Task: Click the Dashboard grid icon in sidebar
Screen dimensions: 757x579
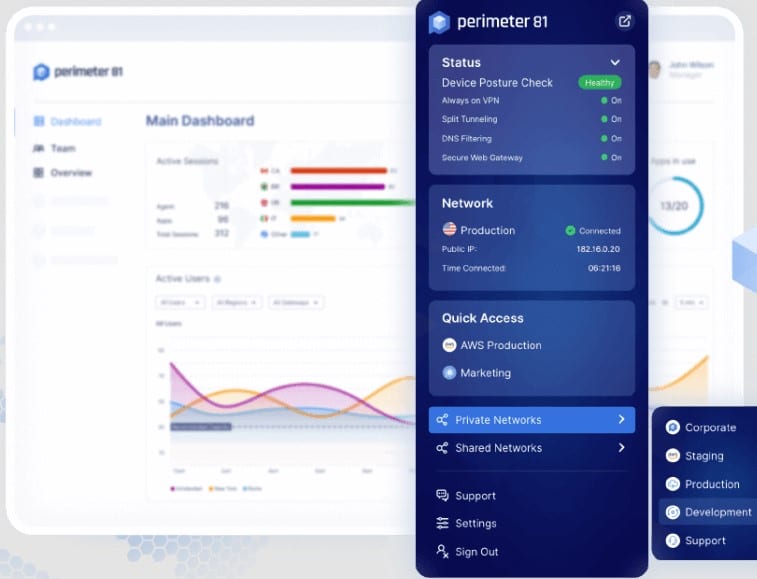Action: tap(39, 121)
